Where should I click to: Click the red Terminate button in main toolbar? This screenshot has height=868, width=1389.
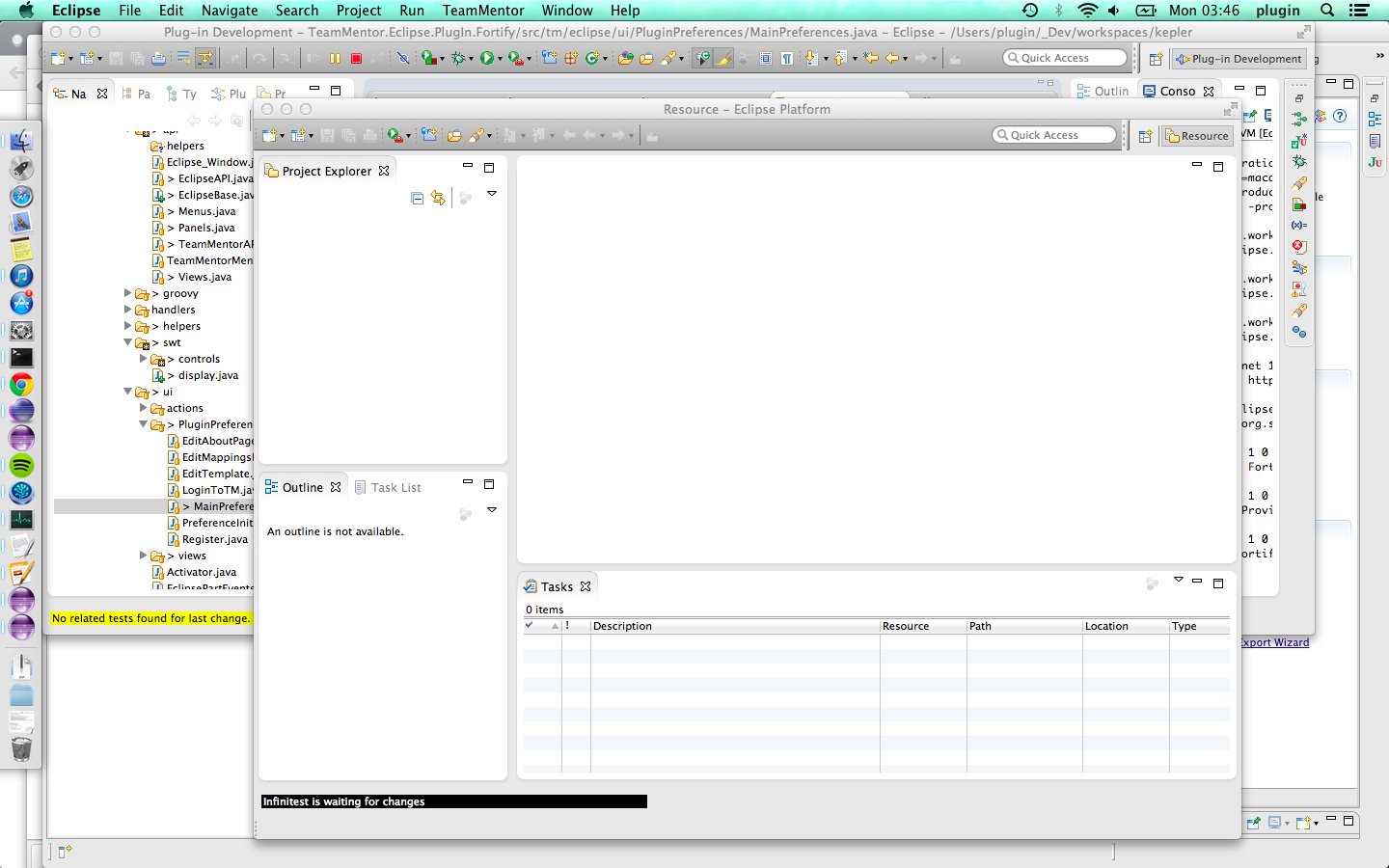(x=356, y=59)
